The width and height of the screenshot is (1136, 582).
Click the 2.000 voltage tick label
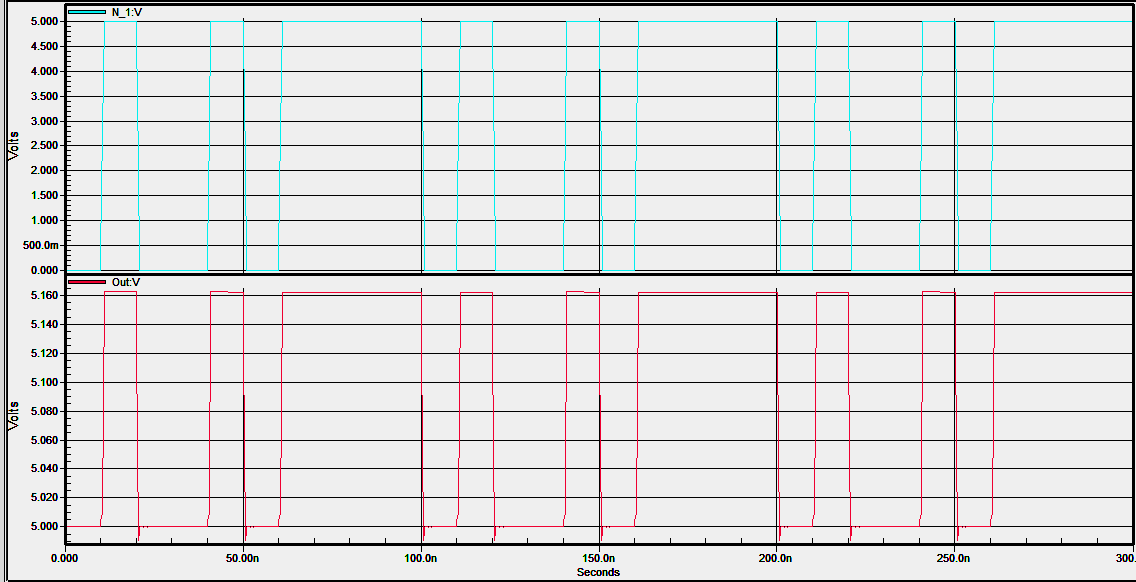click(x=46, y=170)
